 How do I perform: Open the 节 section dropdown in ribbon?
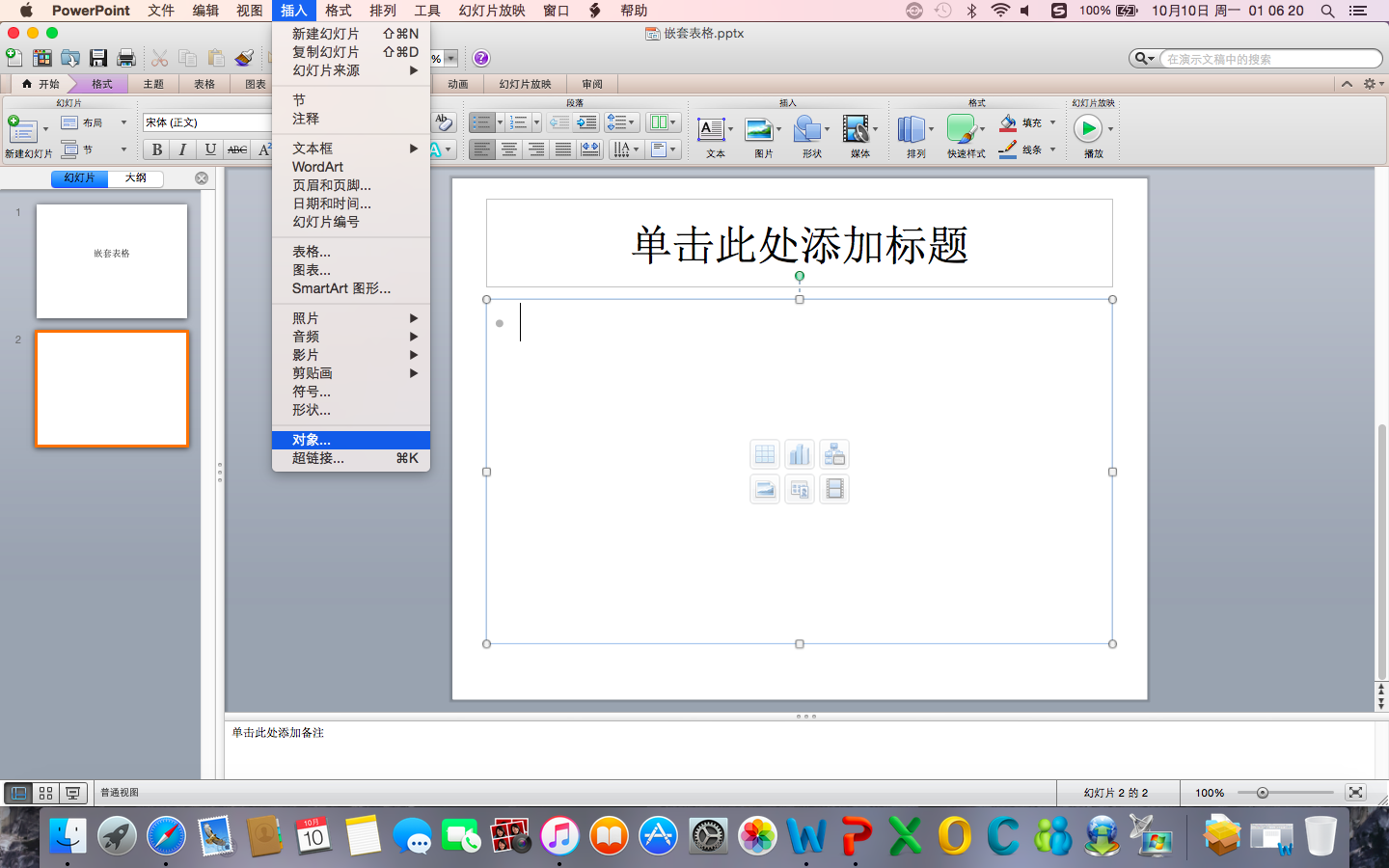pos(95,149)
